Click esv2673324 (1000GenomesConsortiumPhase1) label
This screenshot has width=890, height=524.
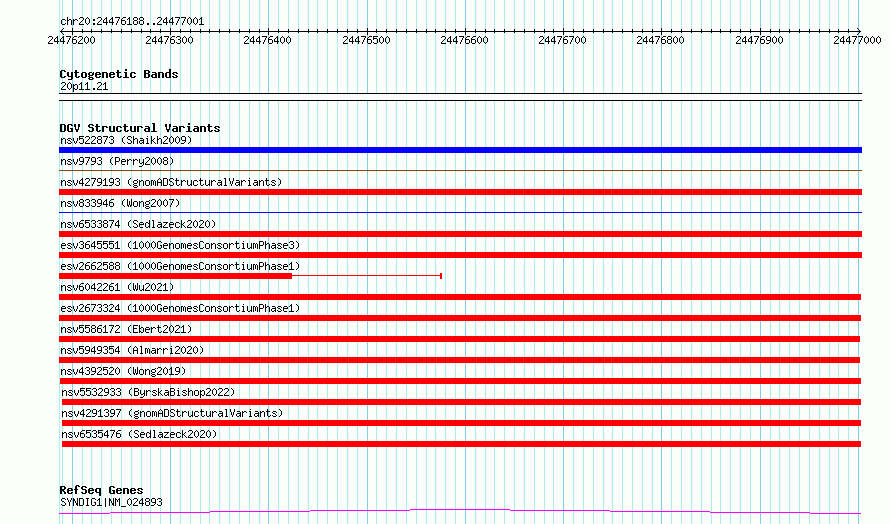(180, 308)
